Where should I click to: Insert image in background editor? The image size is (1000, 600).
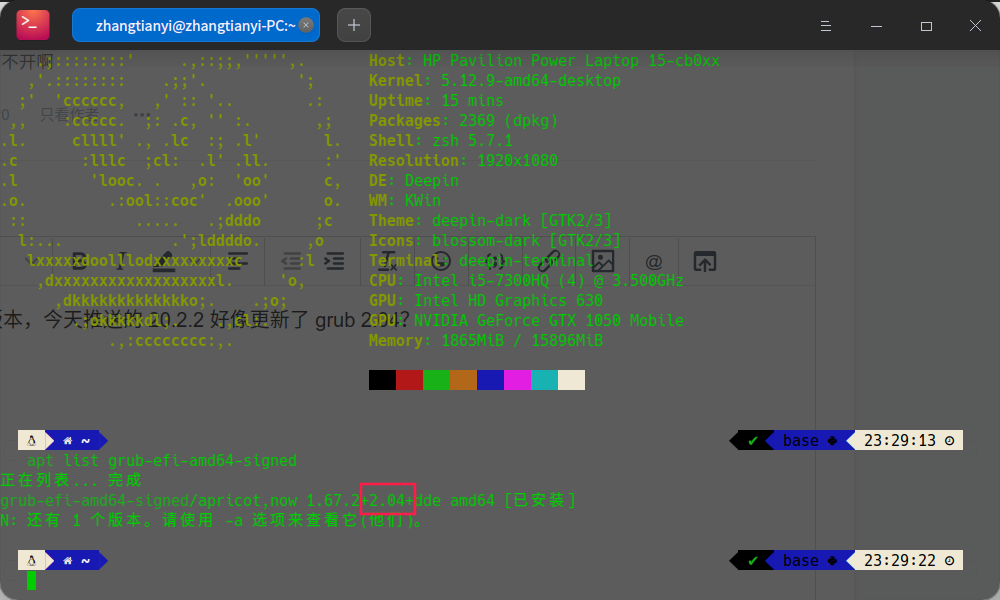pyautogui.click(x=603, y=261)
